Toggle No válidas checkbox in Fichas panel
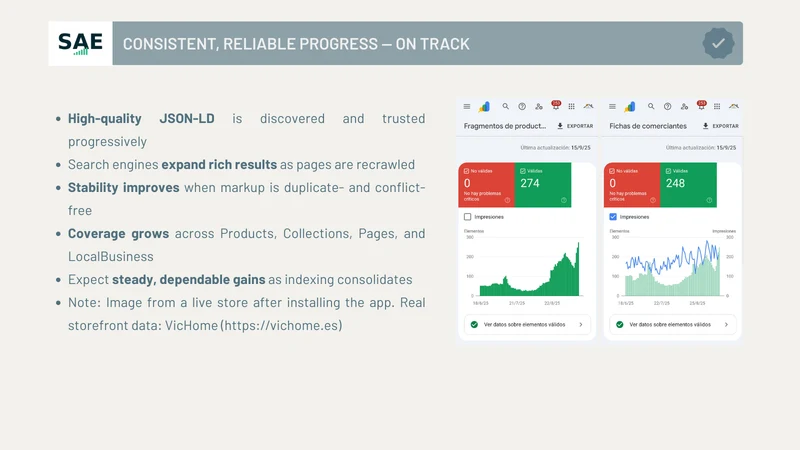Screen dimensions: 800x450 (612, 171)
